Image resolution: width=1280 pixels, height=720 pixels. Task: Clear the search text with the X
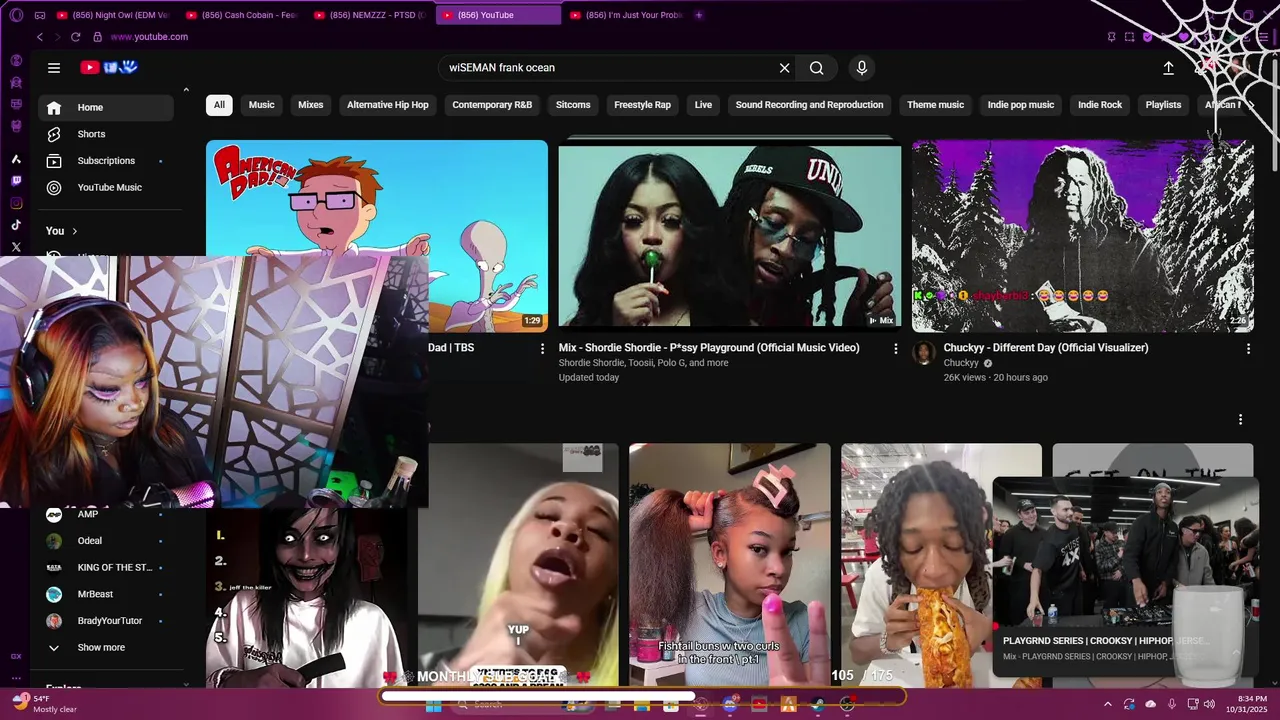click(785, 68)
